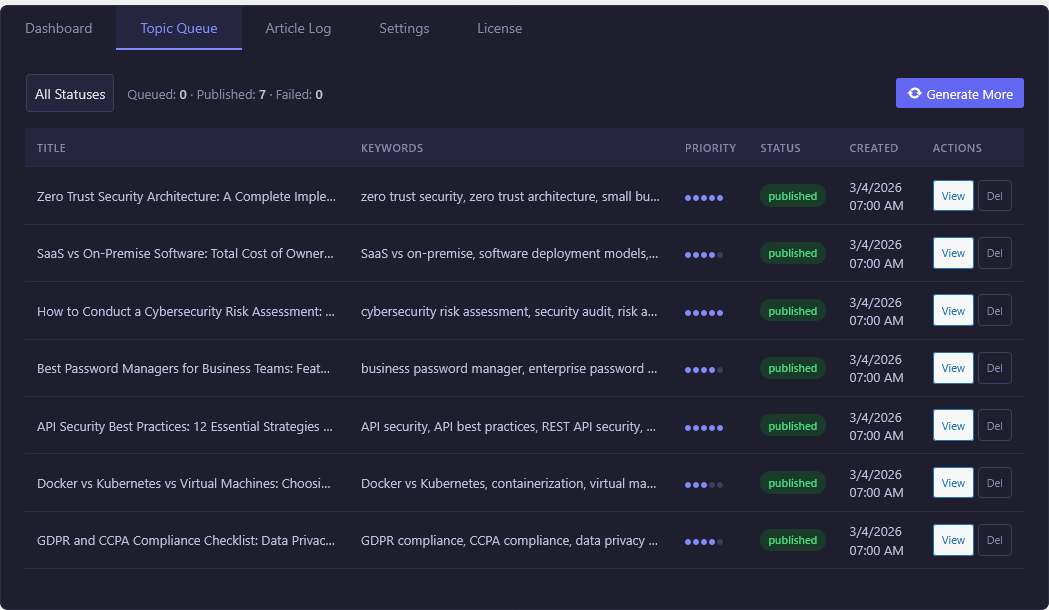The height and width of the screenshot is (610, 1049).
Task: Click the published badge on the first row
Action: click(x=792, y=196)
